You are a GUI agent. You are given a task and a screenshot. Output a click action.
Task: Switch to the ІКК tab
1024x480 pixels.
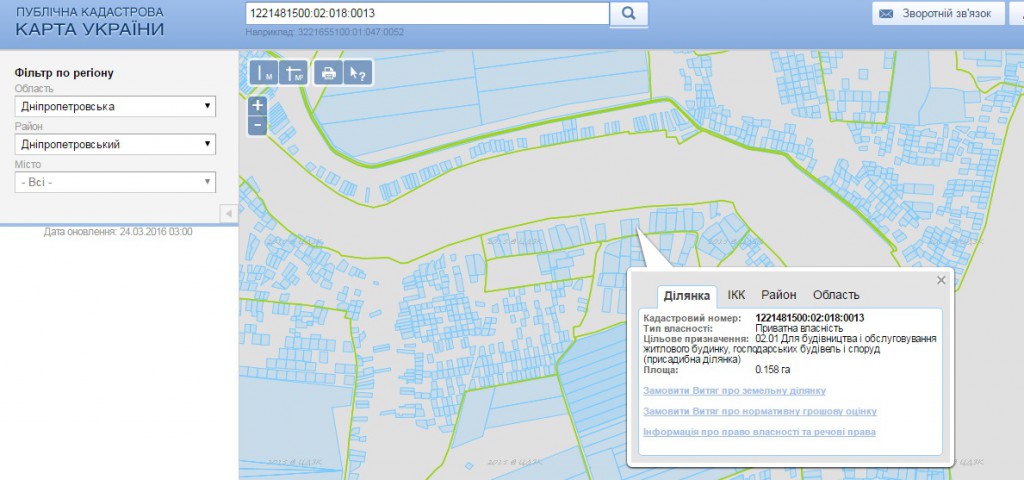click(x=736, y=295)
